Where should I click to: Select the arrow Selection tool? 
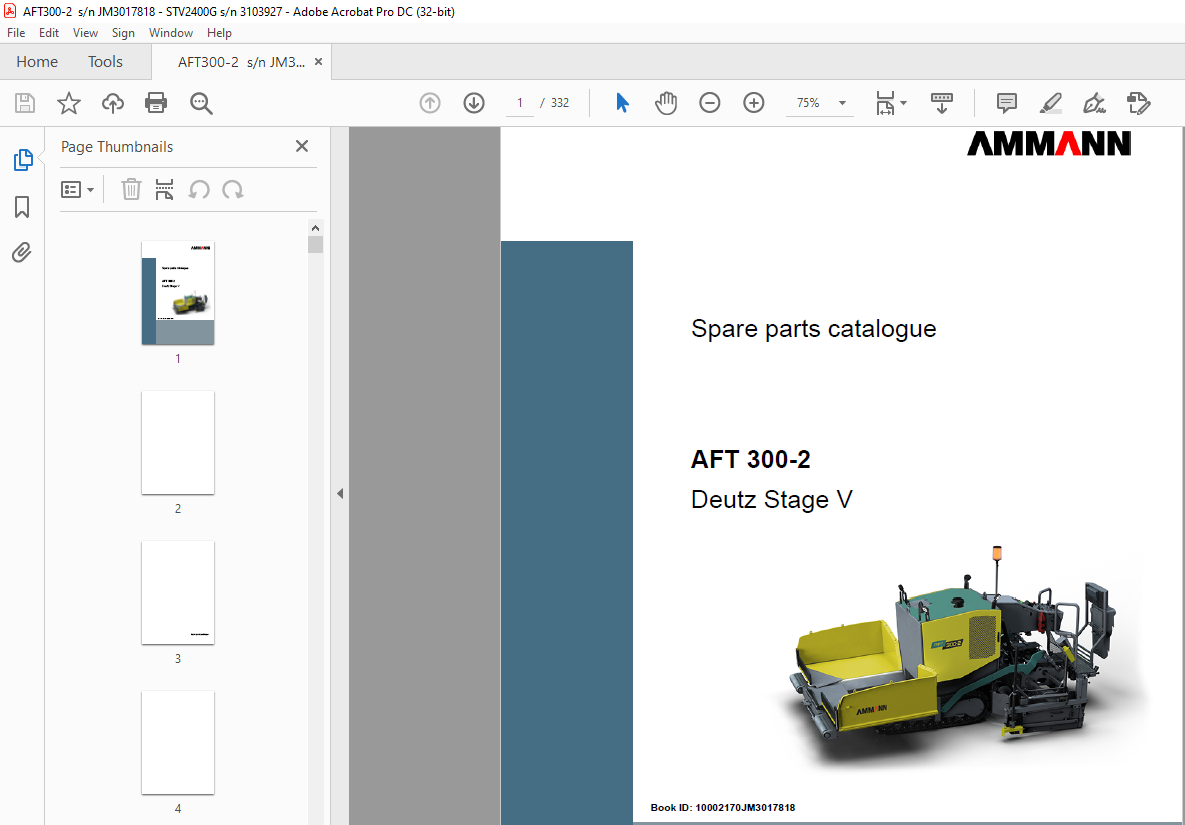click(x=622, y=103)
